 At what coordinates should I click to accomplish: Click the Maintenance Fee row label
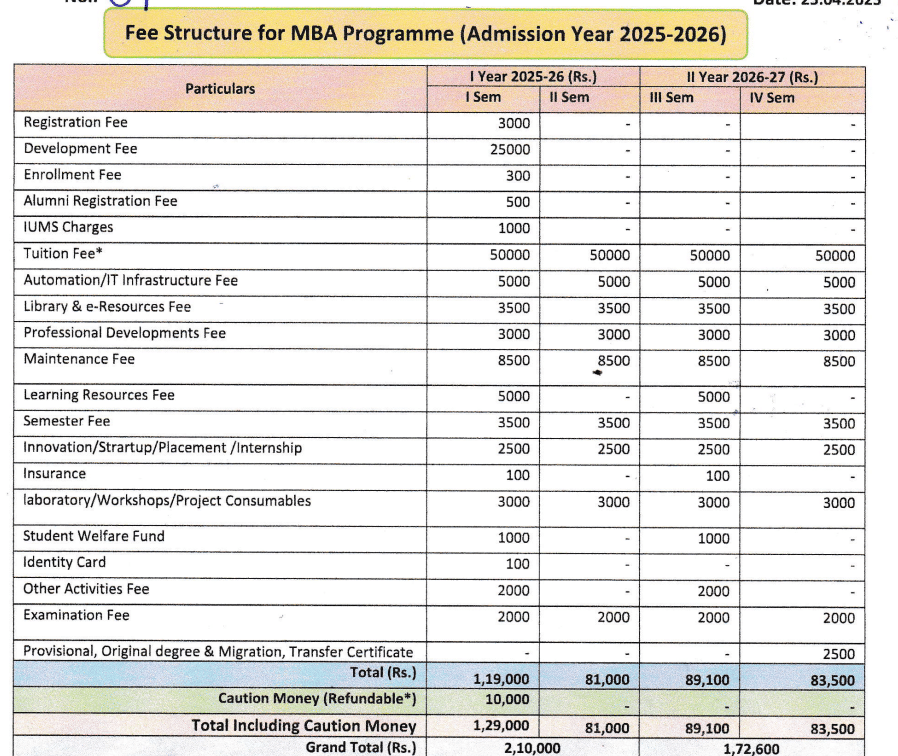(79, 359)
